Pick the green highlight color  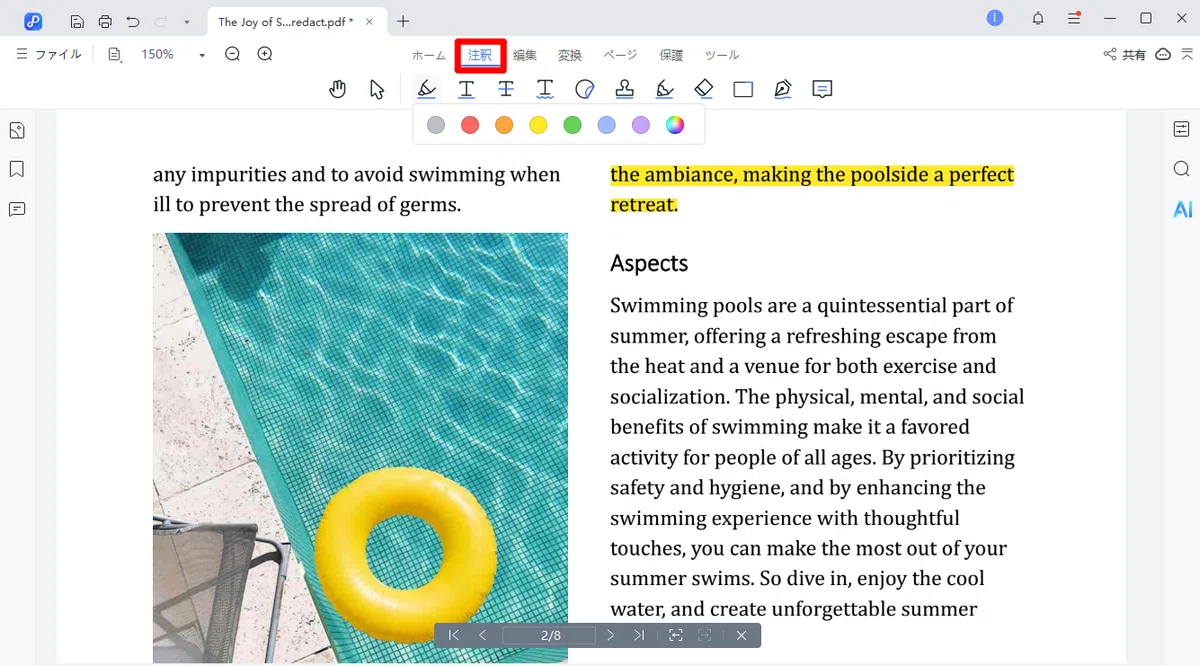click(x=572, y=125)
